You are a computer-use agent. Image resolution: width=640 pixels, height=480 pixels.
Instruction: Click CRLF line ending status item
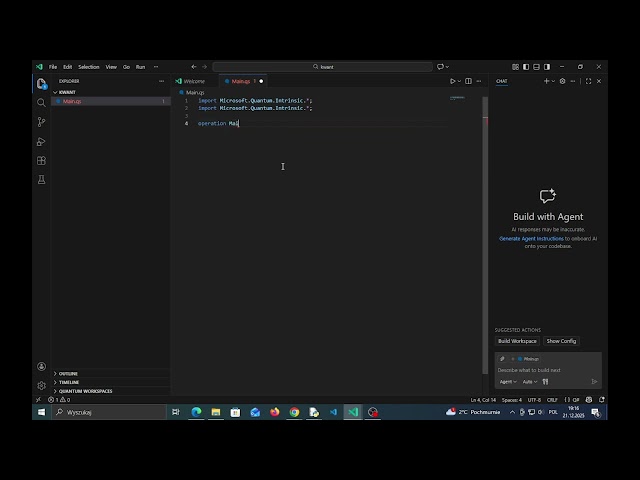(x=552, y=400)
